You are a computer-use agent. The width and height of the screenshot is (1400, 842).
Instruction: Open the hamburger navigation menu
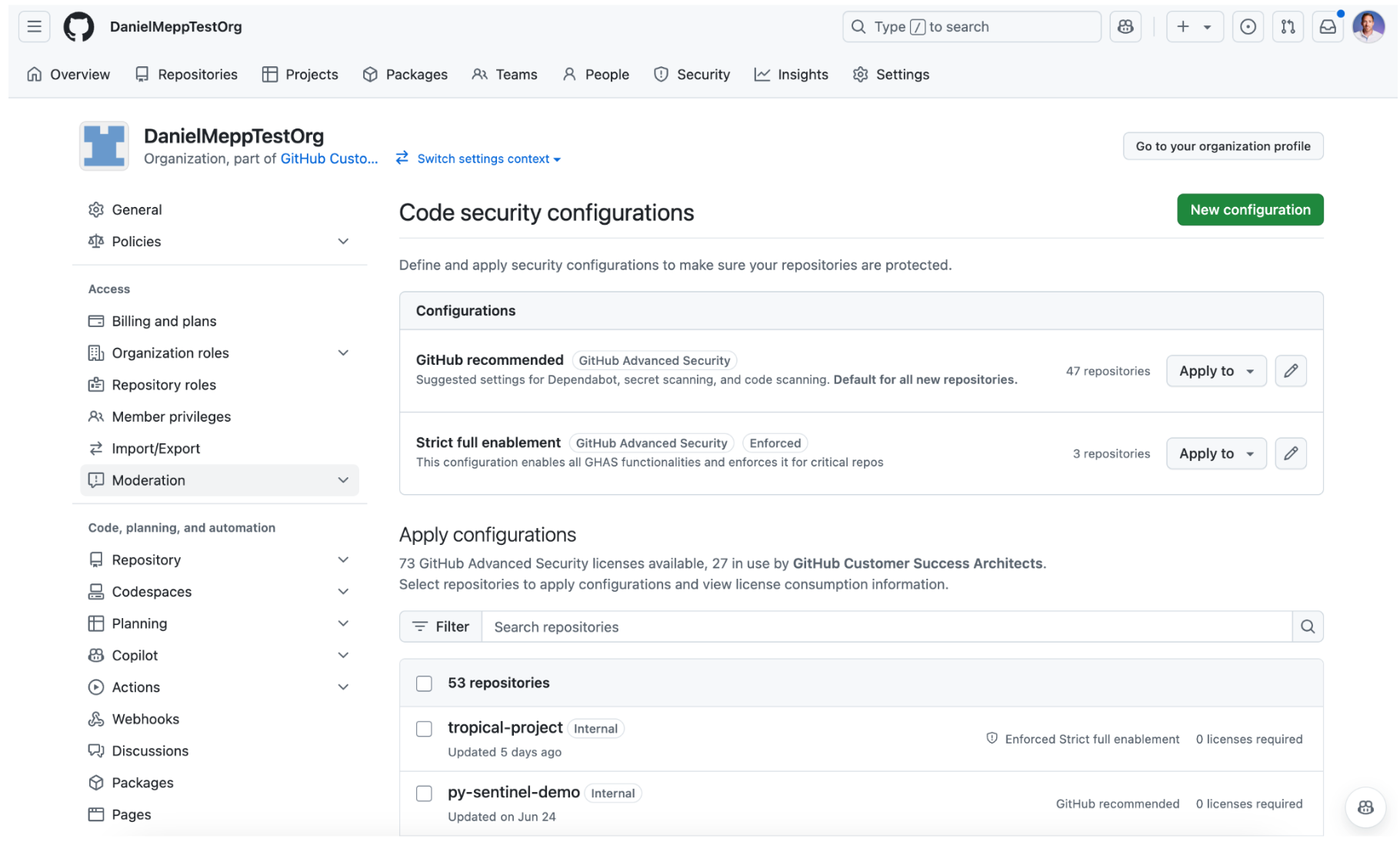[x=34, y=27]
